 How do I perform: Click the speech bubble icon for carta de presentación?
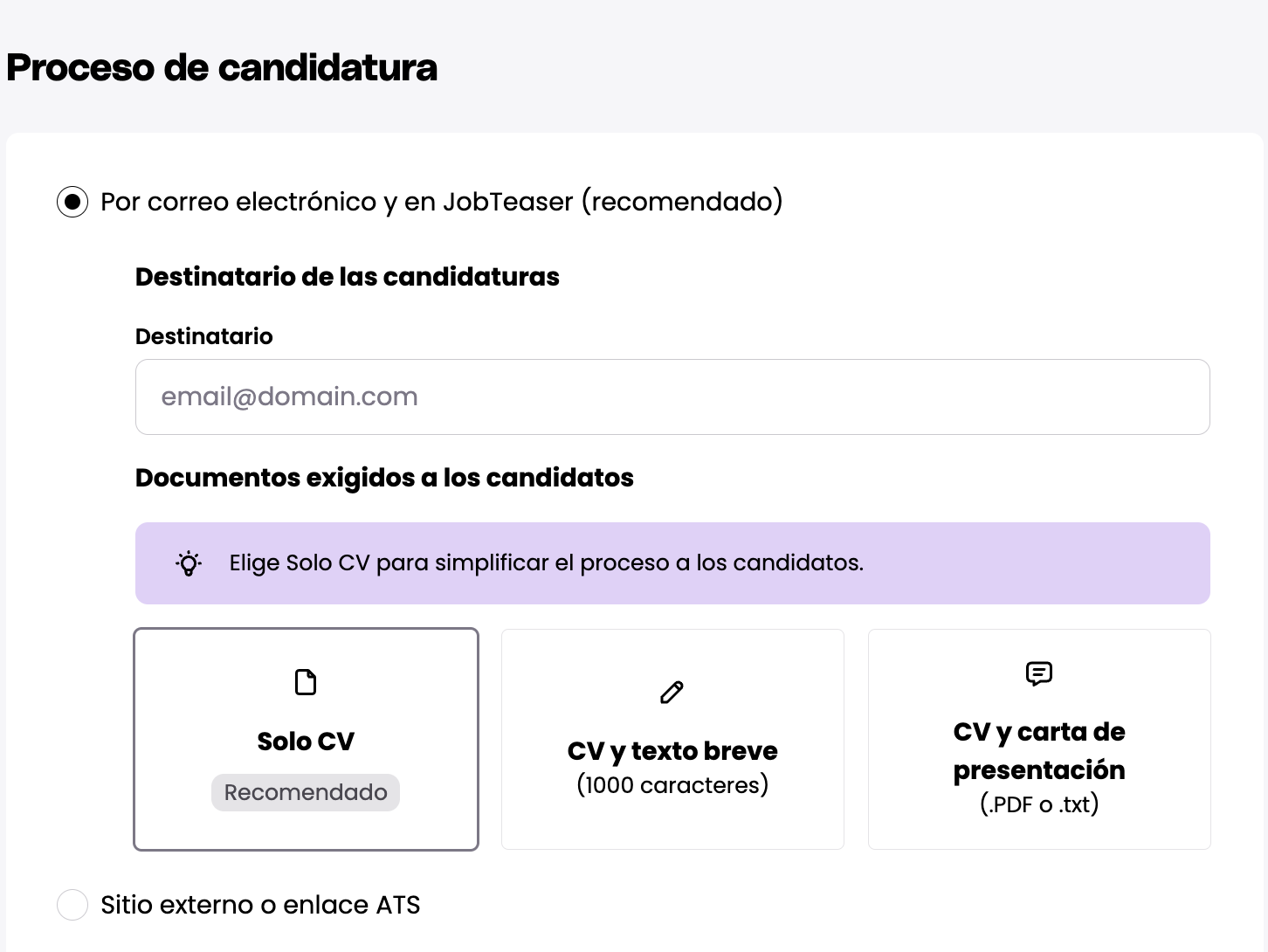(1038, 673)
